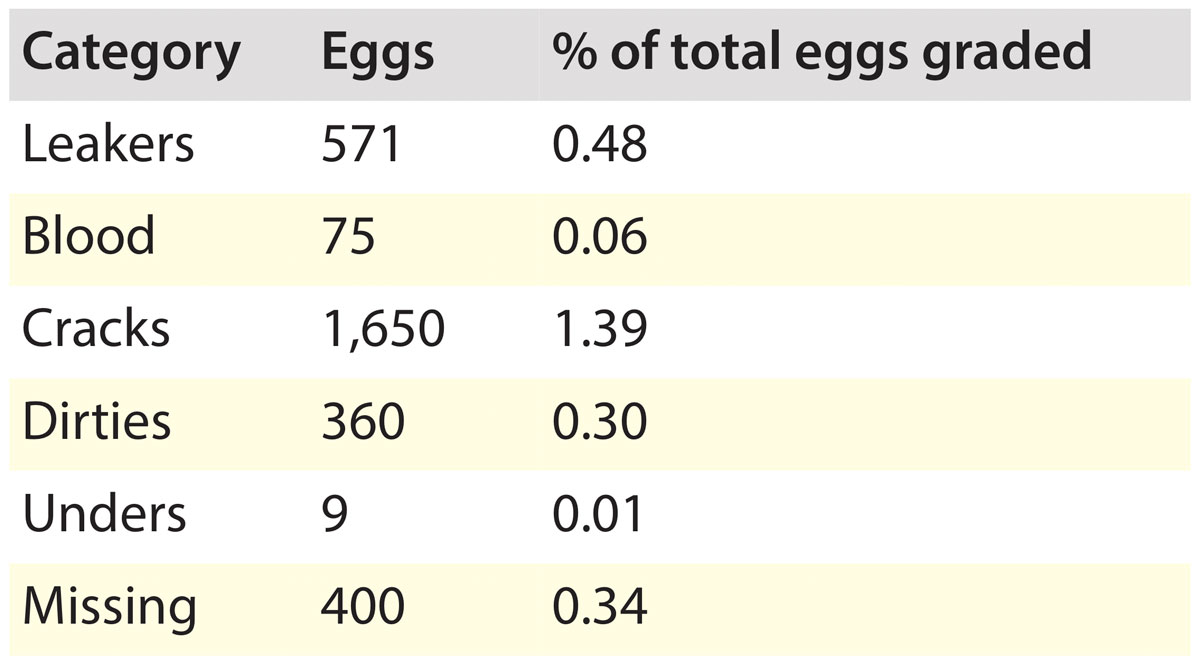Click the 1,650 eggs value

pyautogui.click(x=382, y=329)
